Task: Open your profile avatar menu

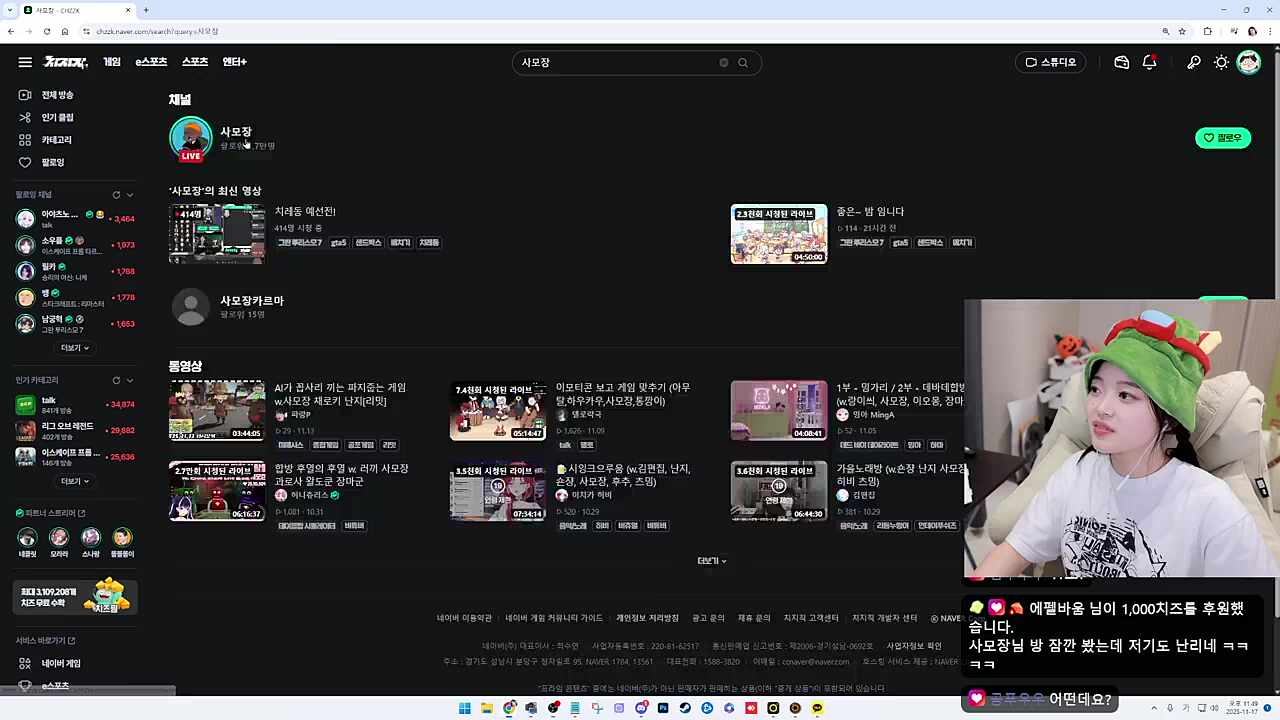Action: click(1249, 62)
